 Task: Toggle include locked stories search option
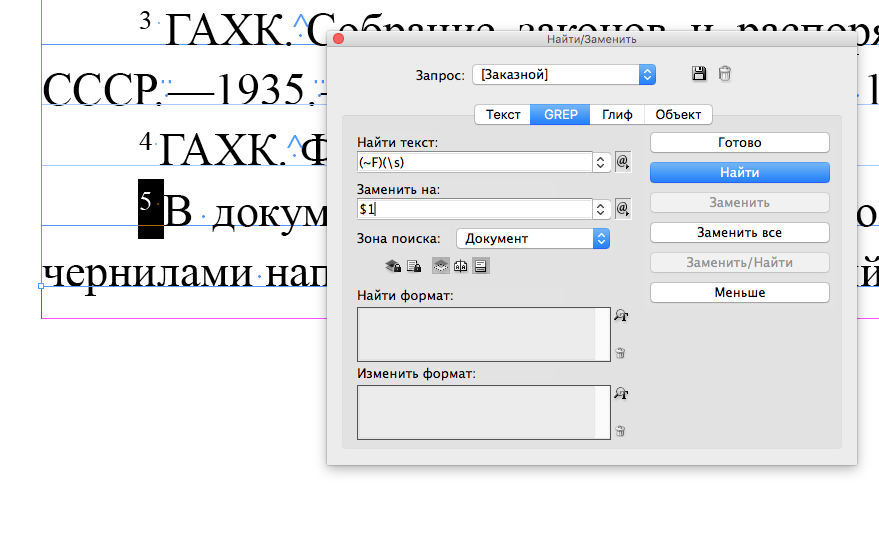coord(414,266)
